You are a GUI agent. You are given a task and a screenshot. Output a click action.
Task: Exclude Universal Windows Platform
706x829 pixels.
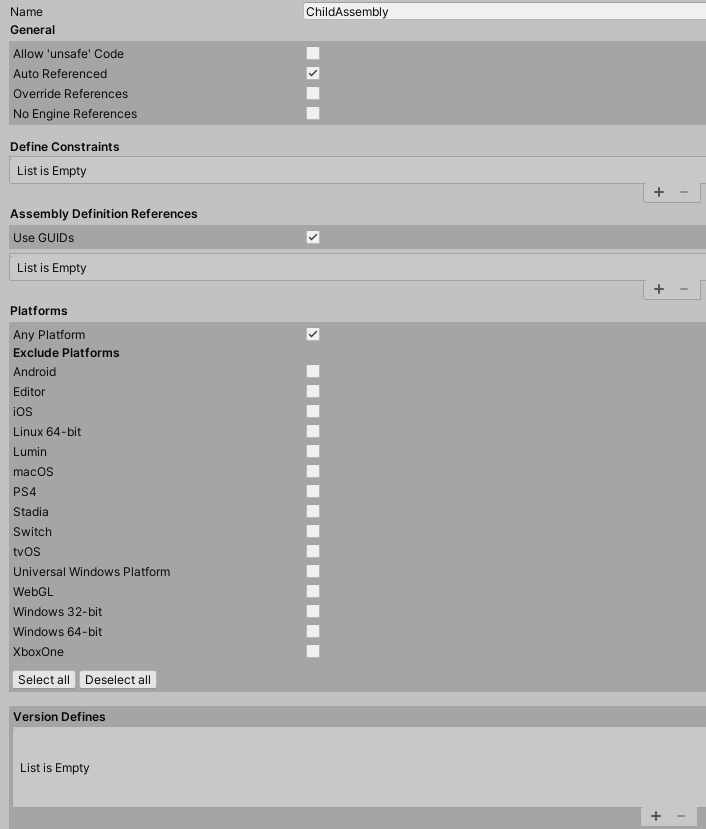[x=313, y=572]
